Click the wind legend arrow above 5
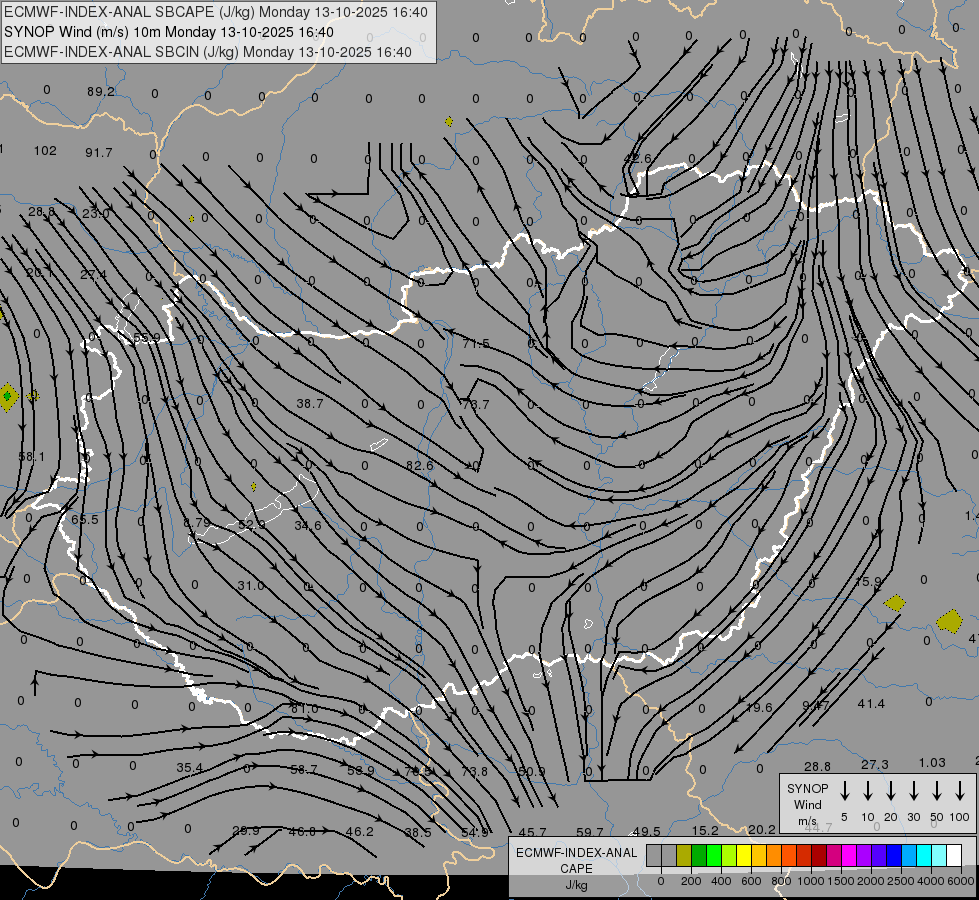The height and width of the screenshot is (900, 979). click(844, 791)
